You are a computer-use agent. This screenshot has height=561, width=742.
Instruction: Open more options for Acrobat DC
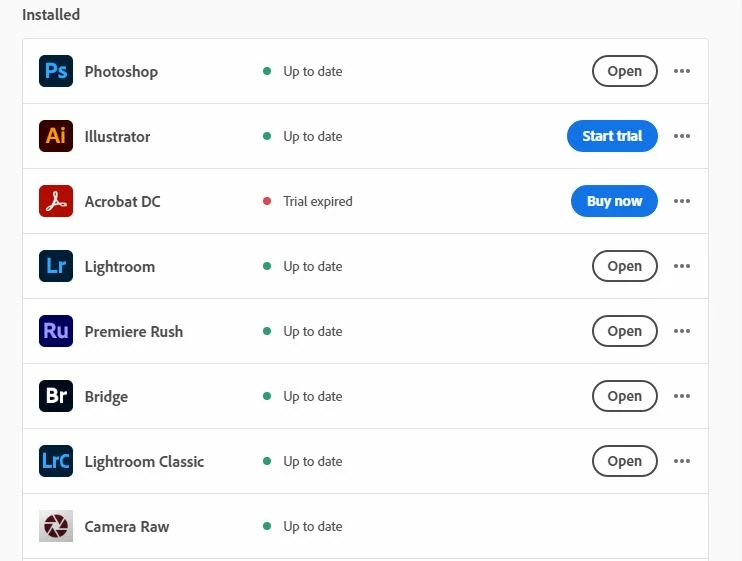click(682, 201)
